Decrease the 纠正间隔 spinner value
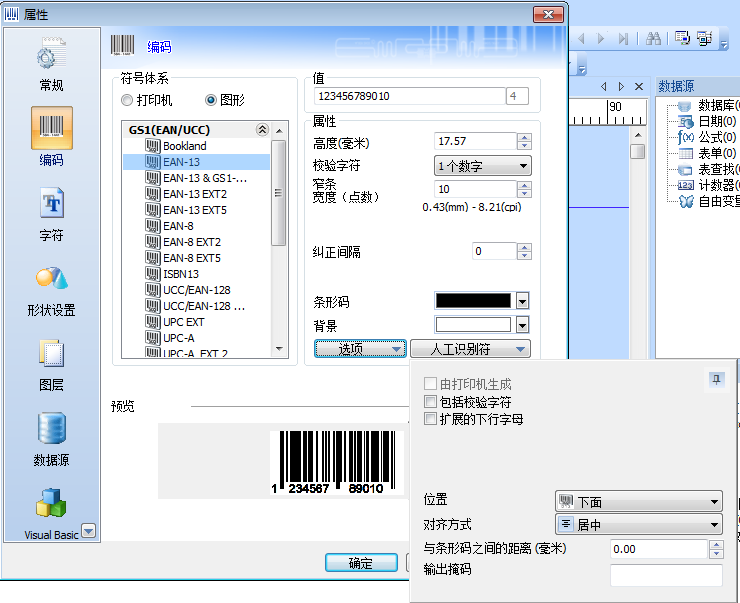This screenshot has width=740, height=603. [524, 255]
